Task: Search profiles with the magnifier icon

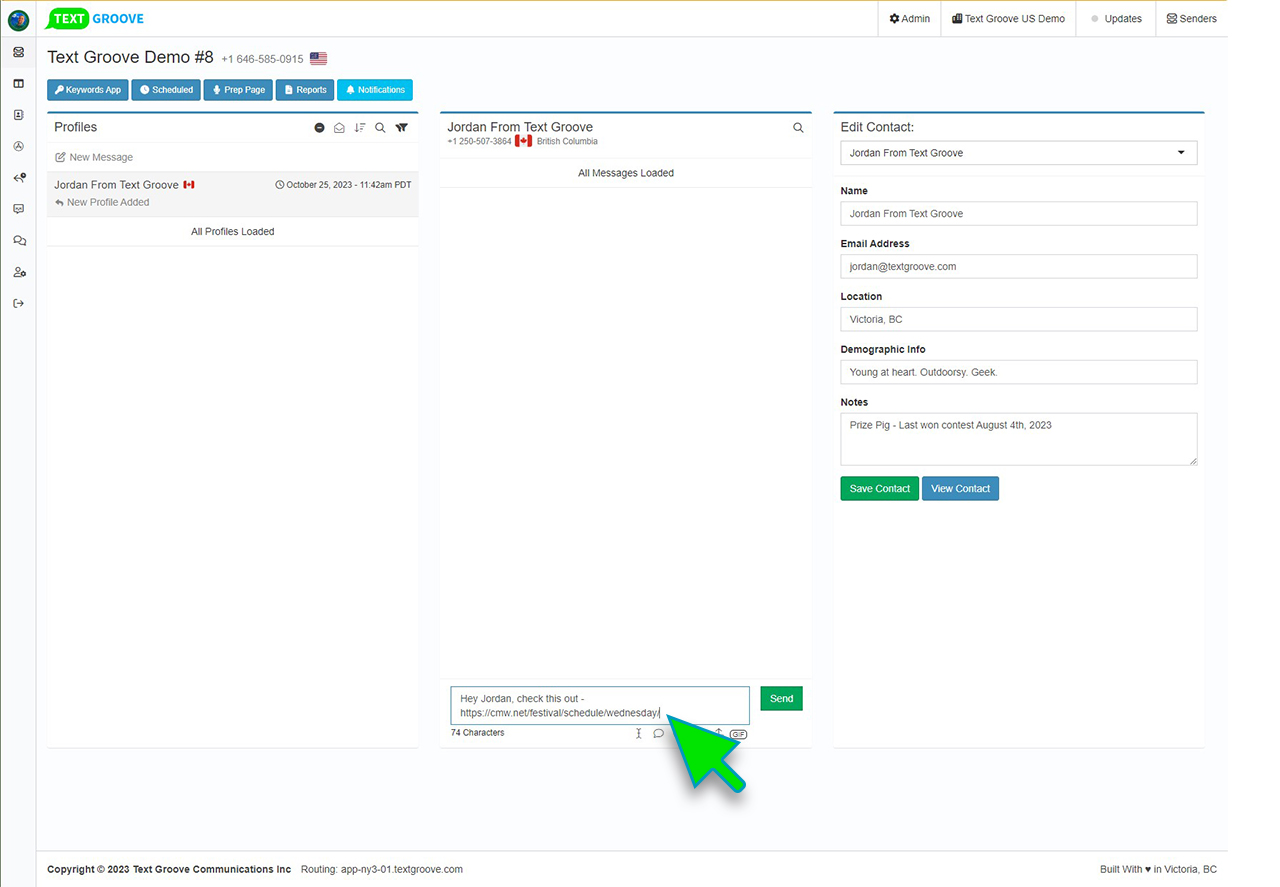Action: coord(380,128)
